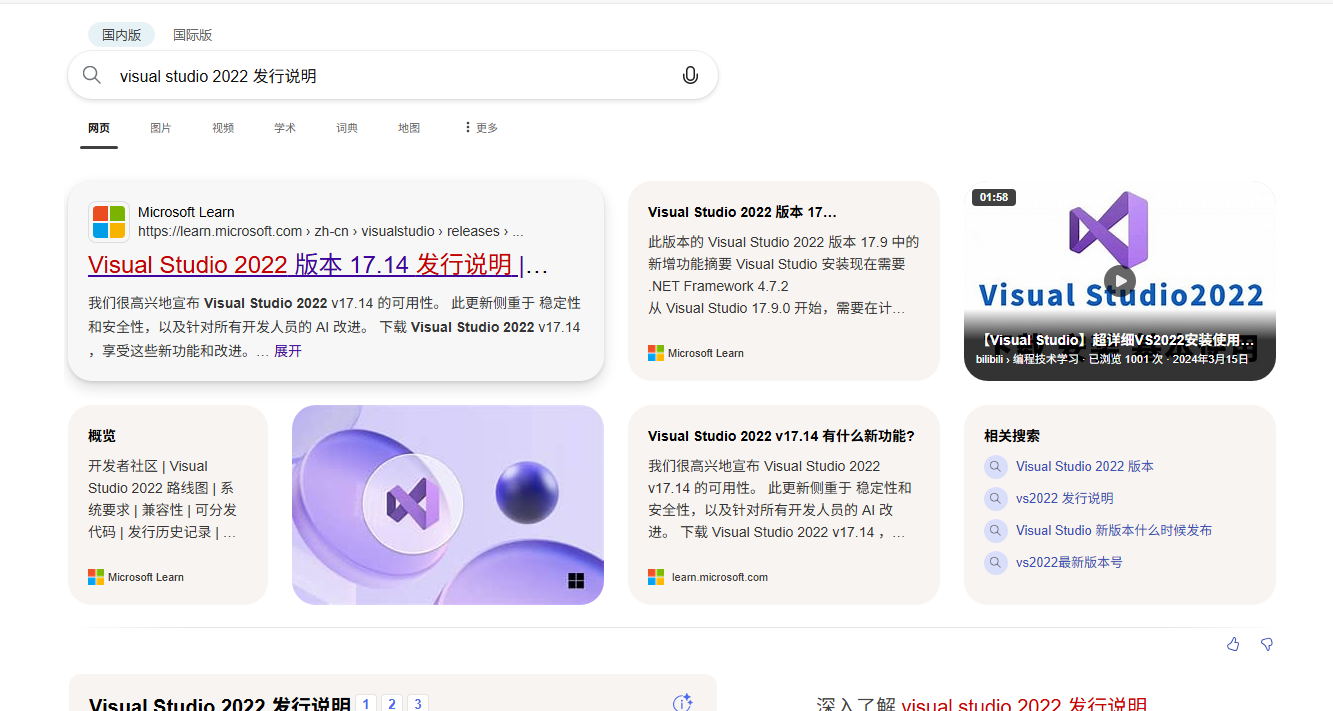Open the 词典 tab
This screenshot has width=1333, height=711.
coord(347,128)
